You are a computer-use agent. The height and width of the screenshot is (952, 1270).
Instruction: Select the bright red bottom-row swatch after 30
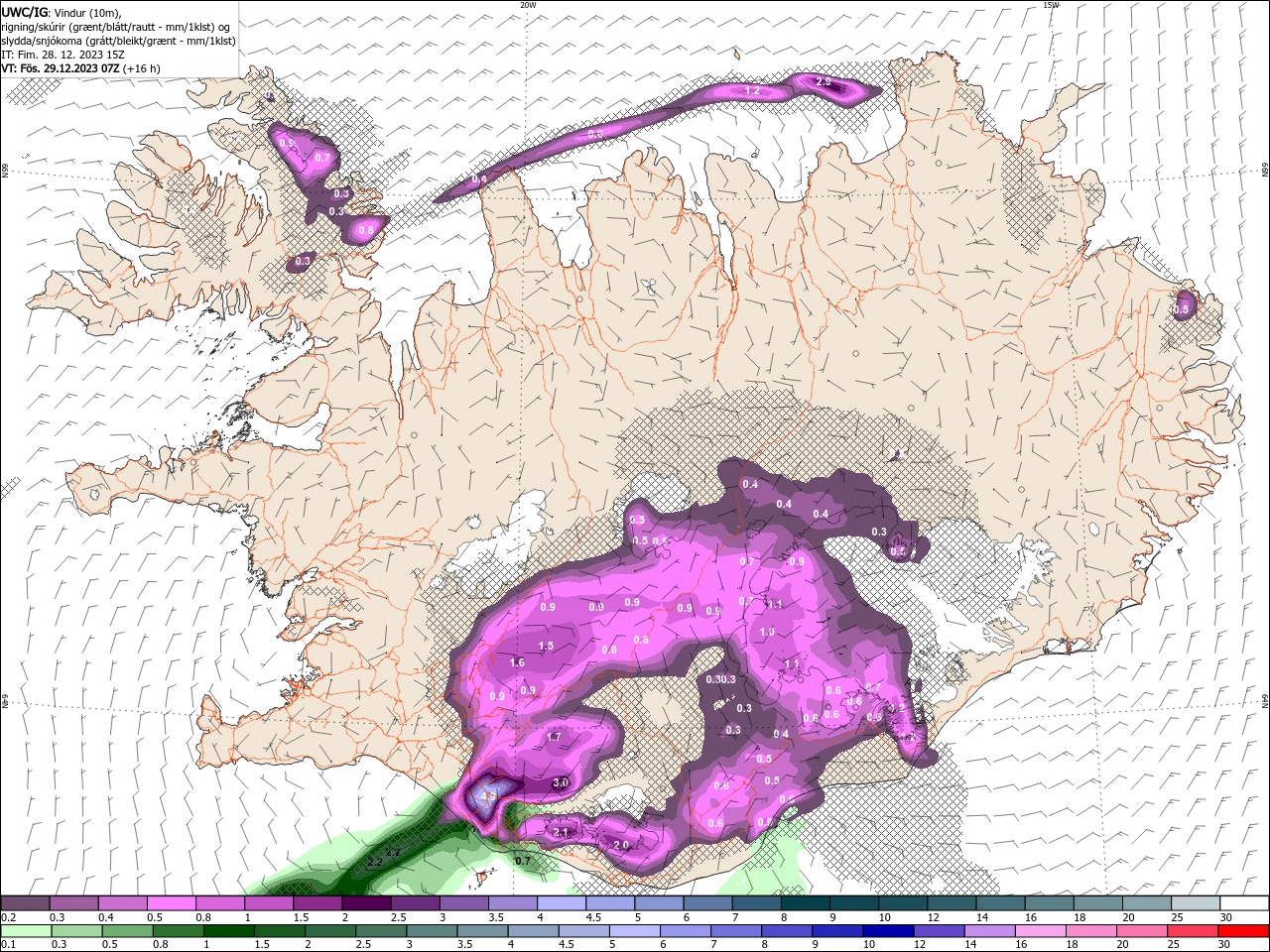click(1244, 930)
